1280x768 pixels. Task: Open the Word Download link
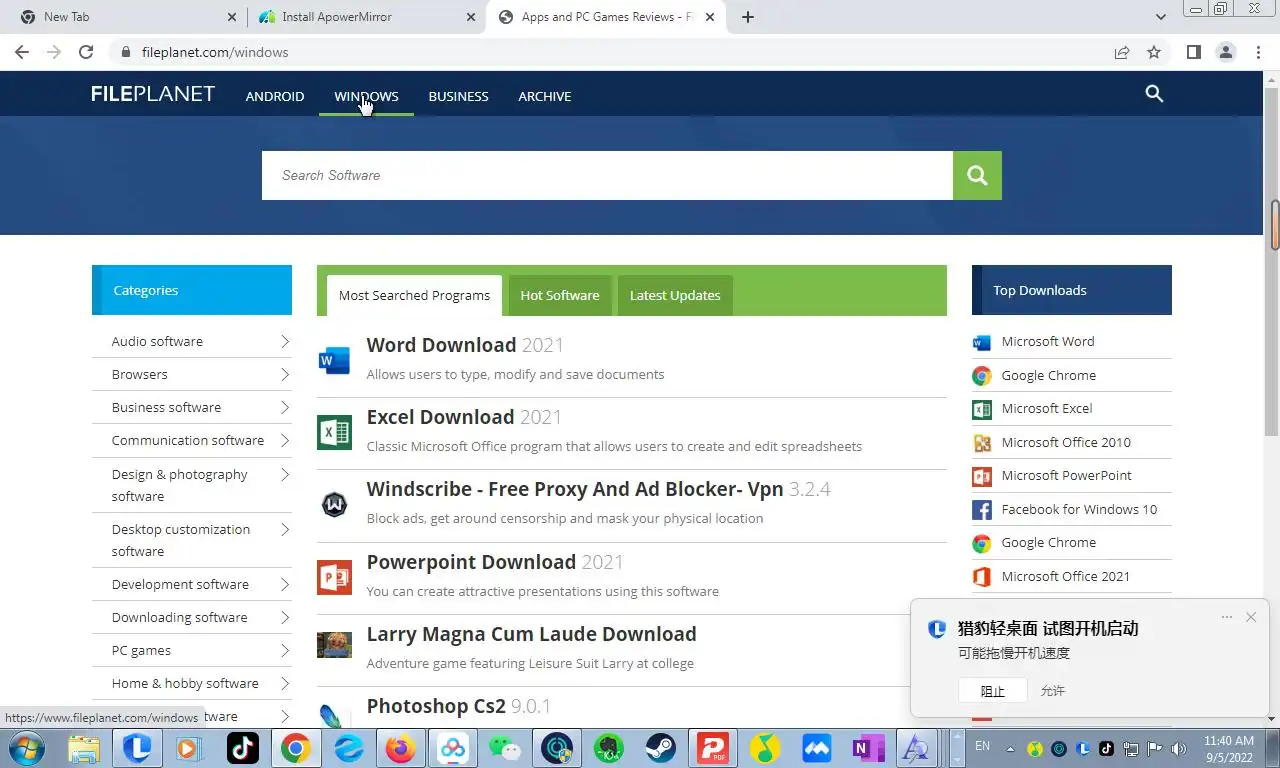441,345
